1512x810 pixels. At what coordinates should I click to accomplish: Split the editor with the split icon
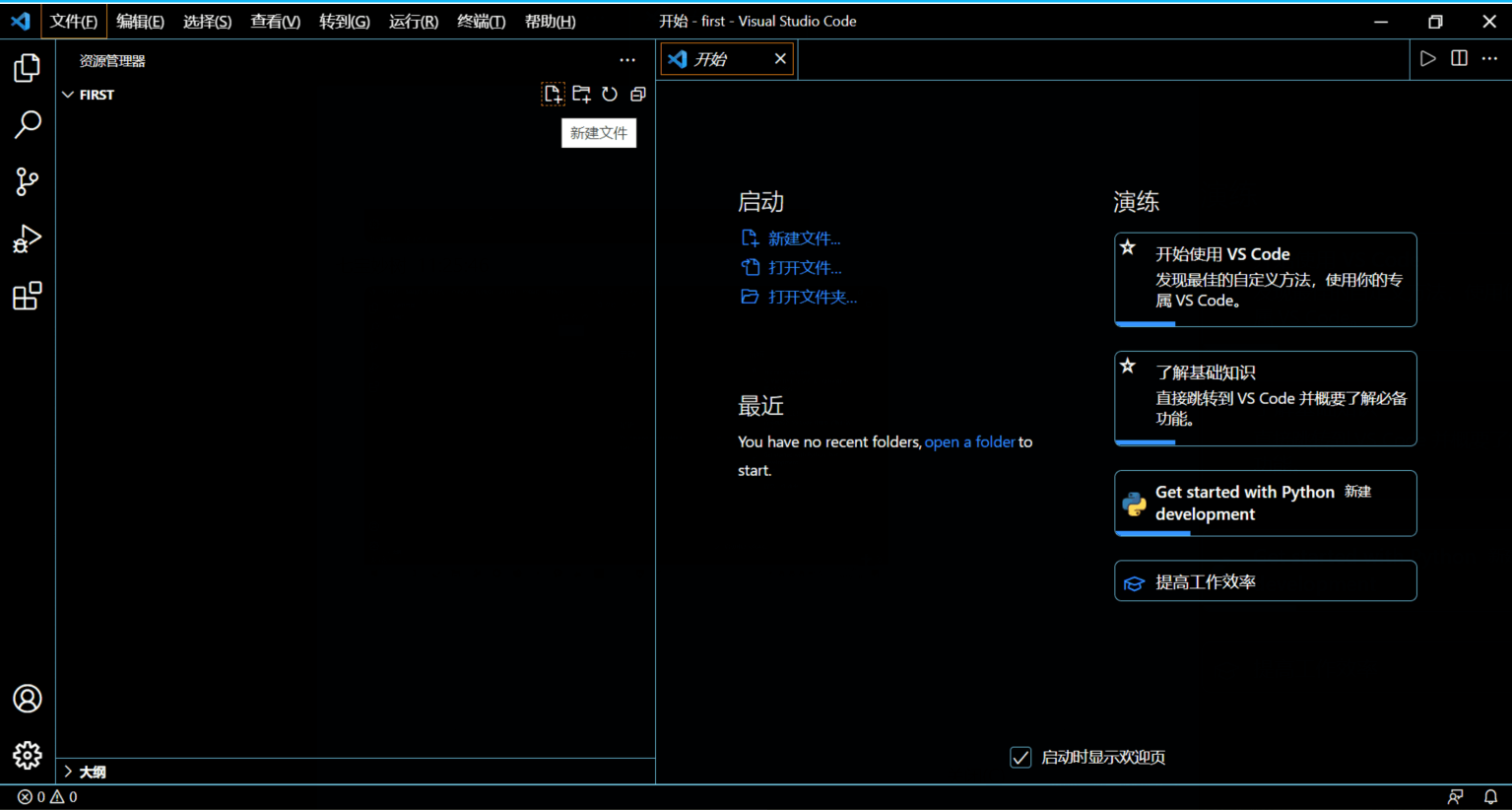[1460, 59]
